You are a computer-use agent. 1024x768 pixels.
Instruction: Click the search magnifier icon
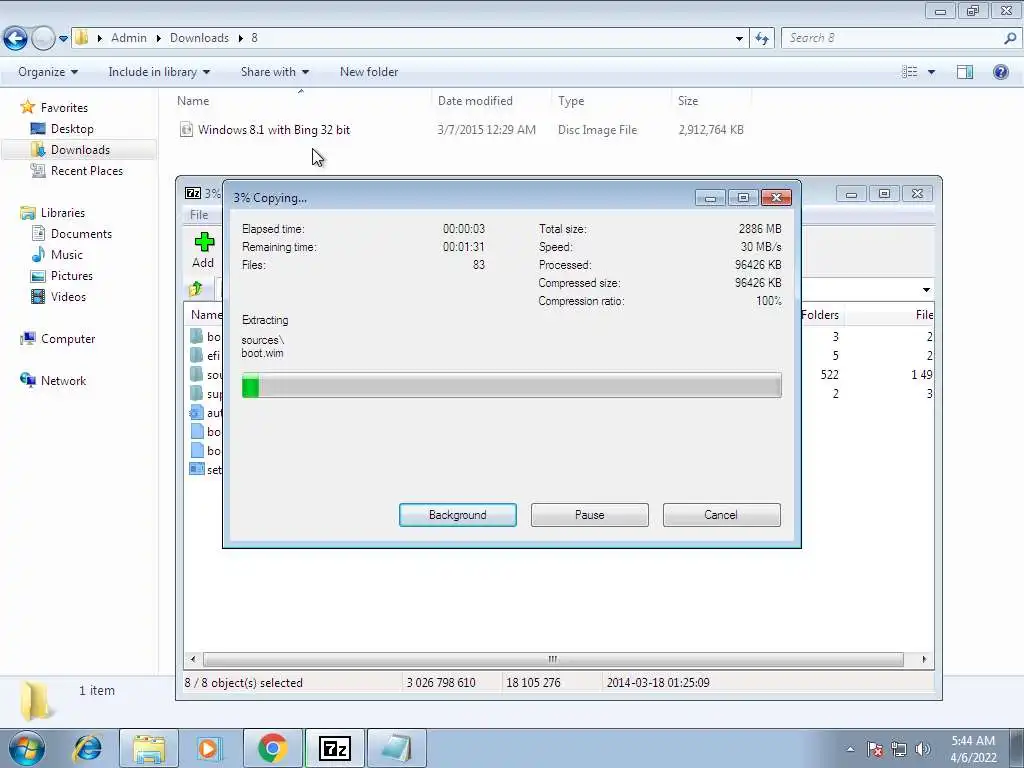pos(1010,38)
